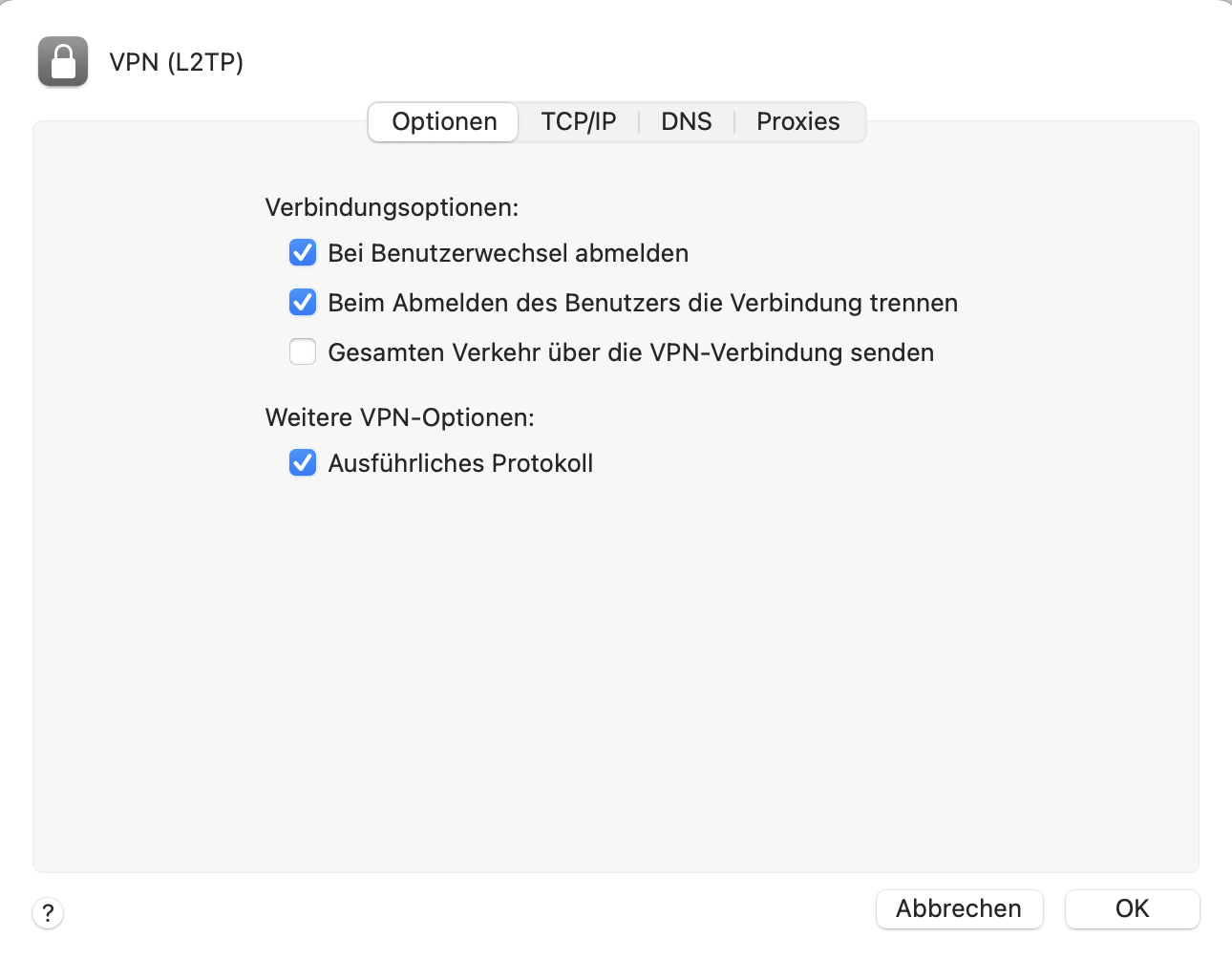Cancel the VPN settings dialog
This screenshot has height=959, width=1232.
tap(959, 908)
